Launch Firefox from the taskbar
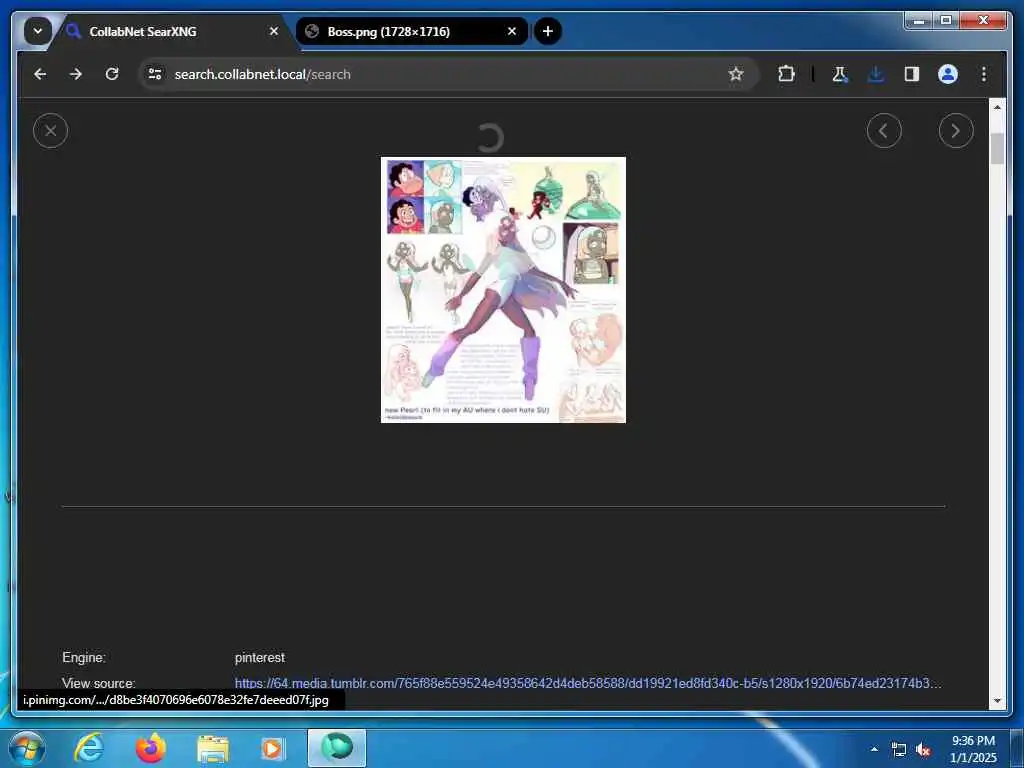 (151, 748)
